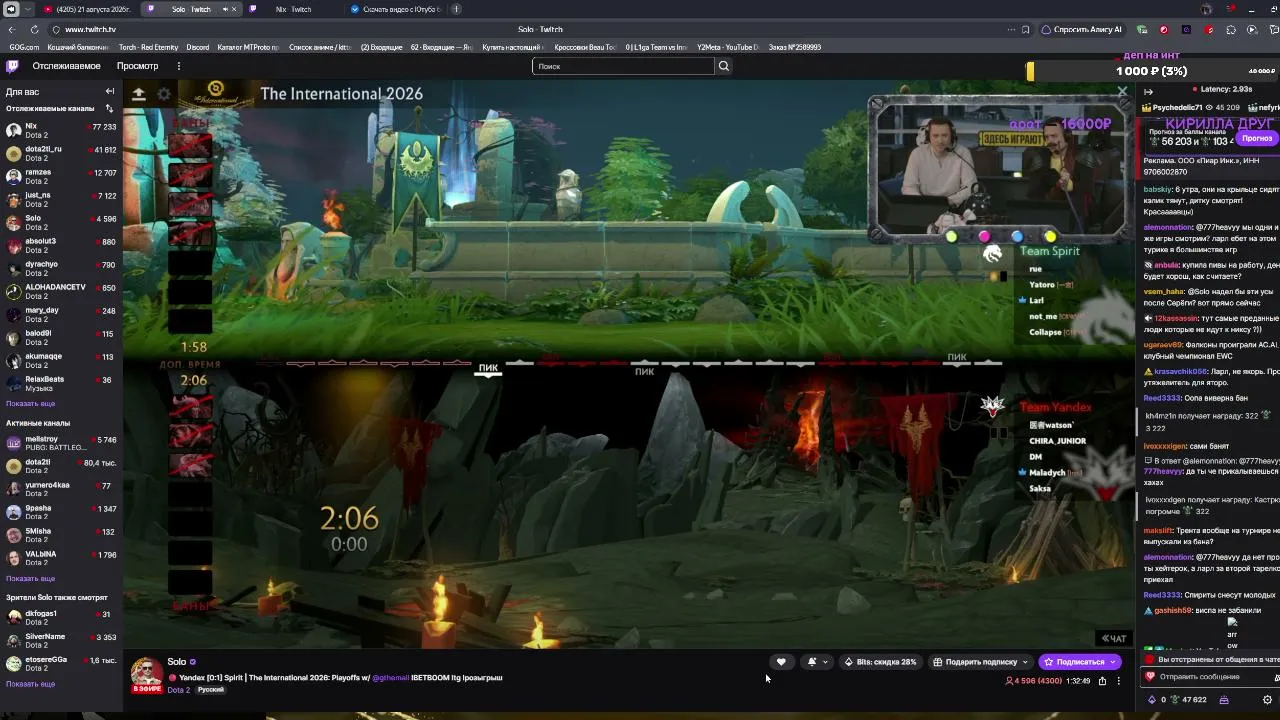Open the GOG.com bookmark
The height and width of the screenshot is (720, 1280).
pos(24,47)
